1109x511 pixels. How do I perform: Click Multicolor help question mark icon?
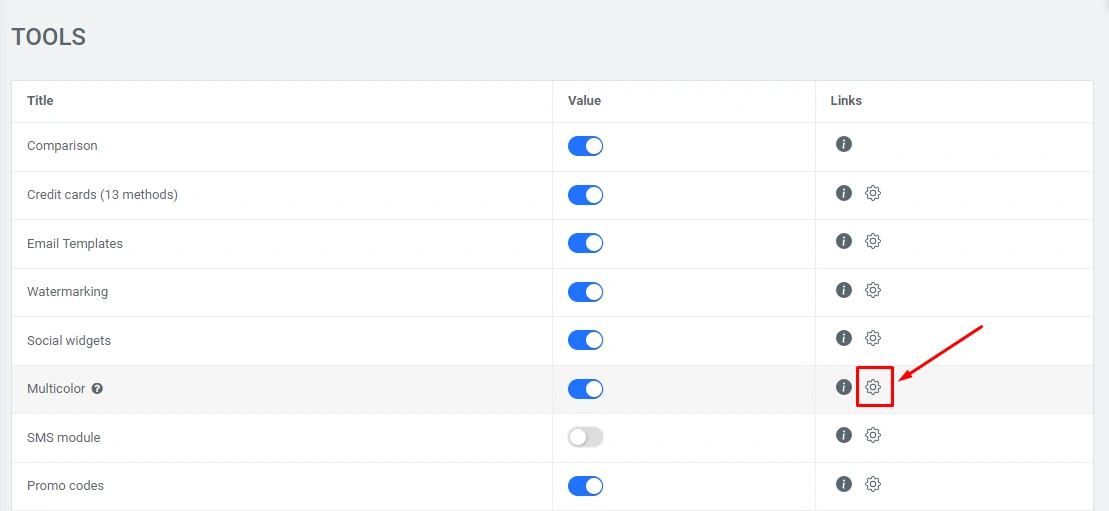point(97,389)
